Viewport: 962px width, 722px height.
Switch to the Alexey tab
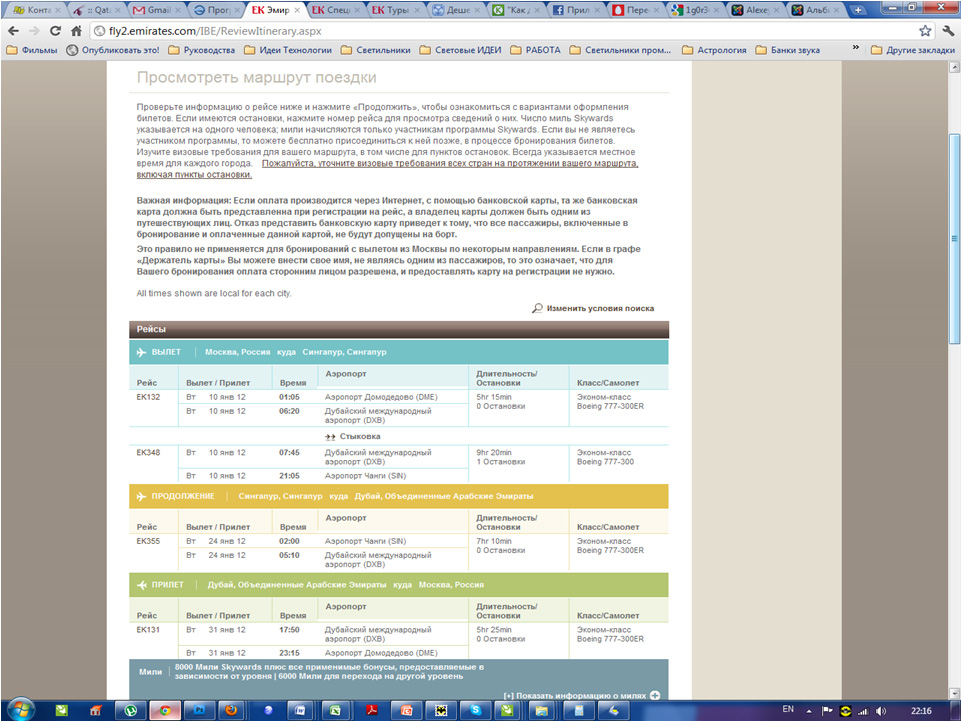coord(756,10)
